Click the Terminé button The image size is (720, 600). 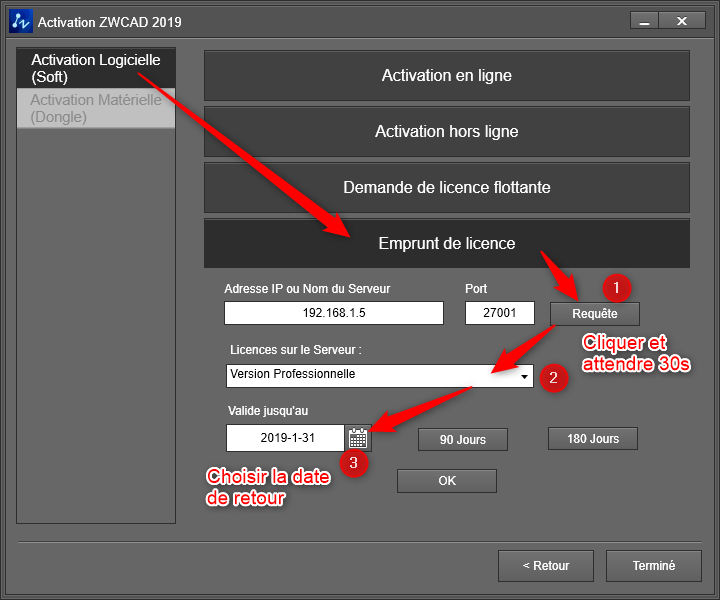point(653,566)
